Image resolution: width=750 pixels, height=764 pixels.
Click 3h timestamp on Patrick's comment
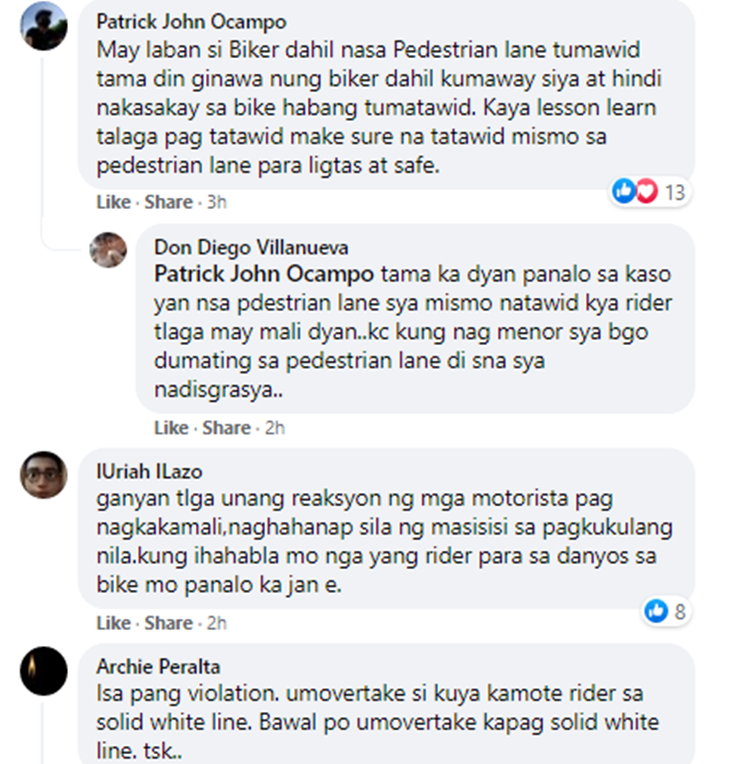coord(217,202)
